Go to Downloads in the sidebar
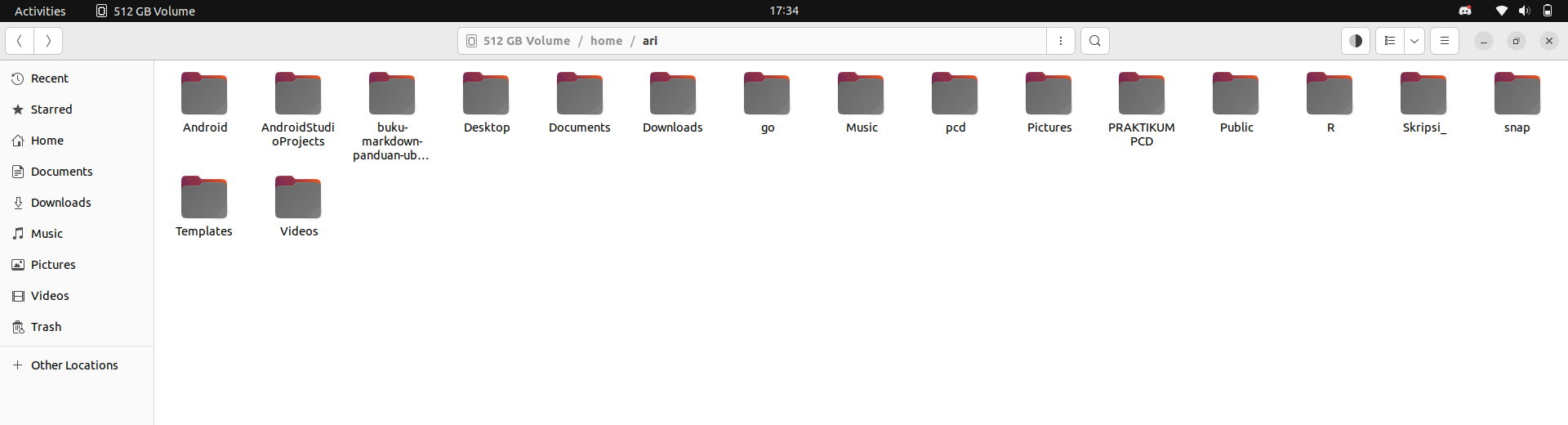The width and height of the screenshot is (1568, 425). click(x=77, y=203)
